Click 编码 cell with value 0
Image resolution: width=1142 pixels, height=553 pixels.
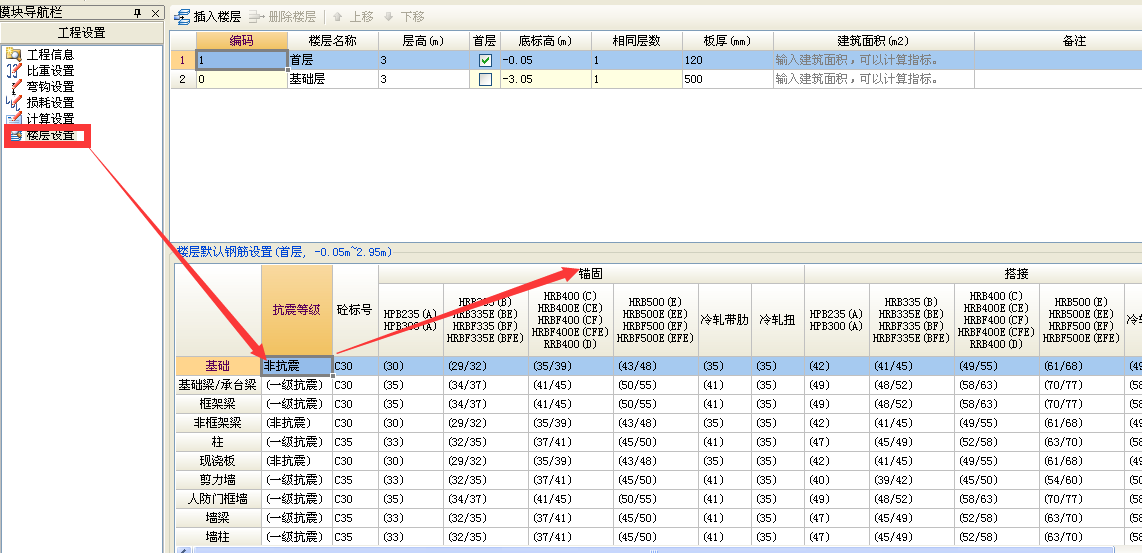(242, 79)
